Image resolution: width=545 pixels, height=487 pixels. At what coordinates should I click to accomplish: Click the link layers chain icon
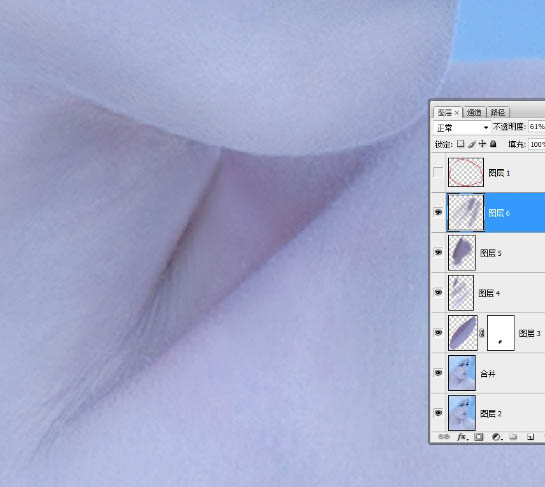click(x=444, y=437)
